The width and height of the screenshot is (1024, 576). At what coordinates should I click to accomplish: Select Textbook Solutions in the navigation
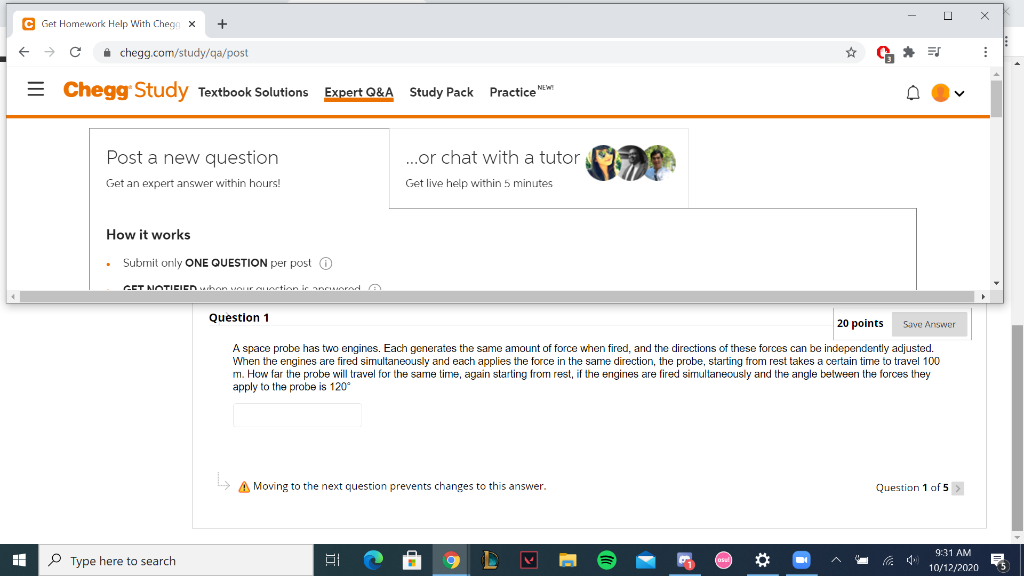252,92
